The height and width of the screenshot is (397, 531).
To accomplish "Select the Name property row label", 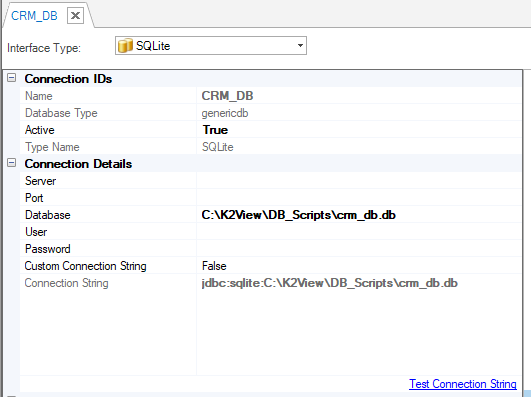I will pos(39,96).
